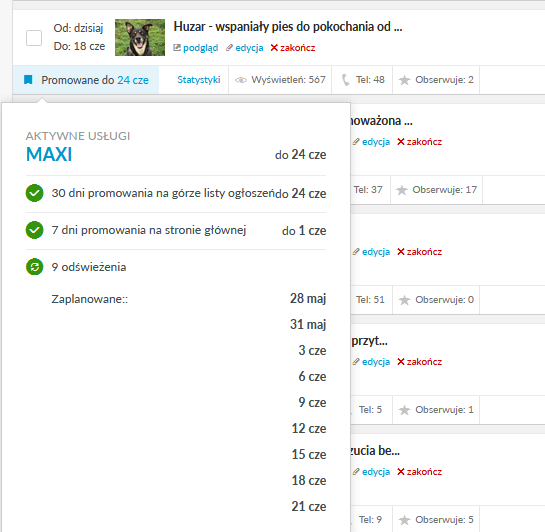545x532 pixels.
Task: Click the Tel: 9 counter
Action: [x=371, y=519]
